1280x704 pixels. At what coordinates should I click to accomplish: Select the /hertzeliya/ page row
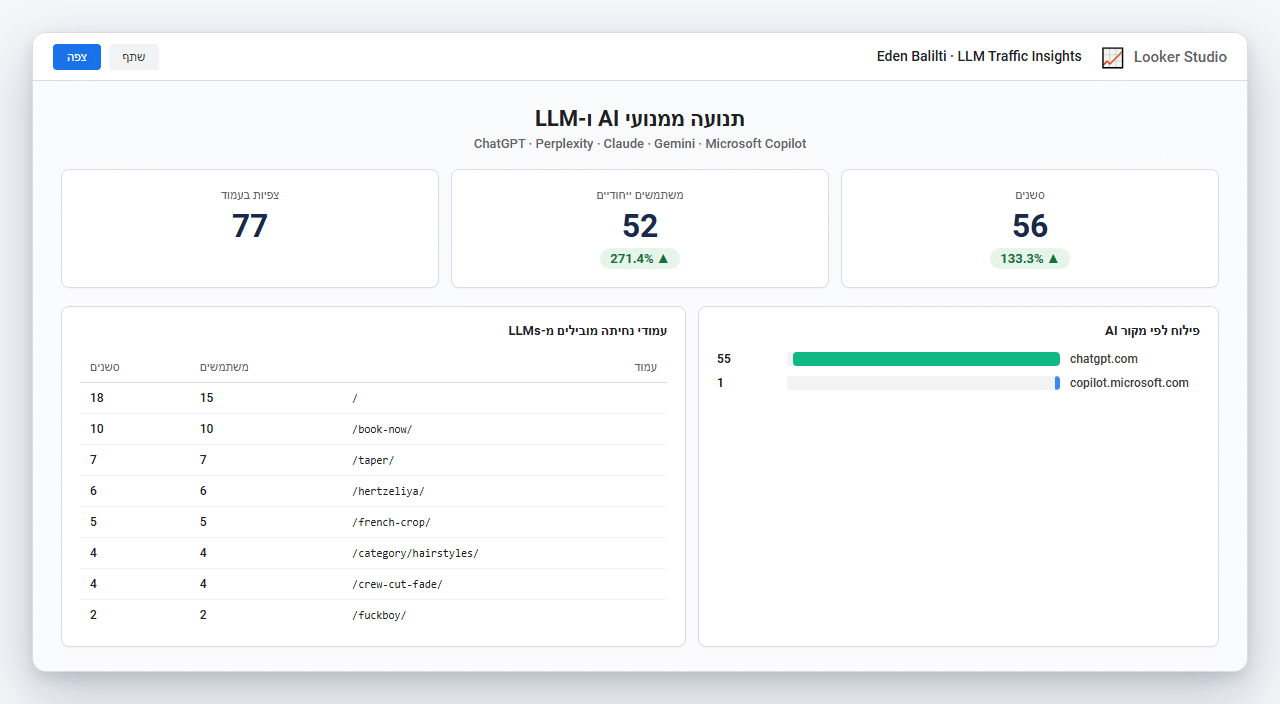(x=374, y=491)
